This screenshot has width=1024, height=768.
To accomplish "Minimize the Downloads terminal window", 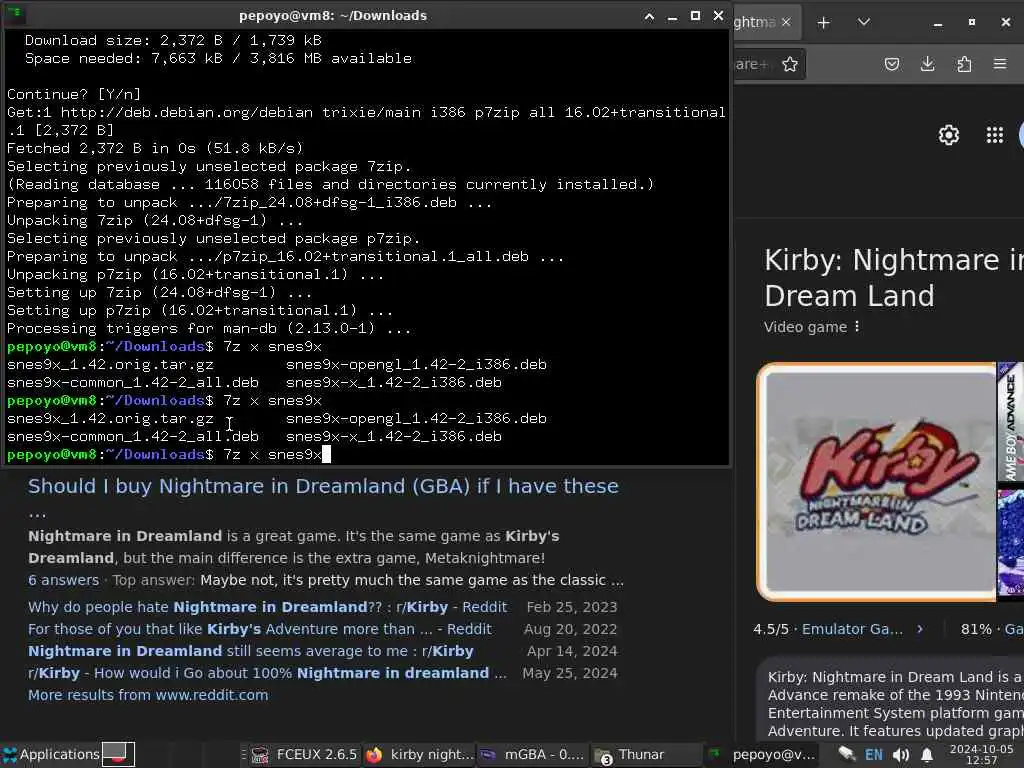I will 672,16.
